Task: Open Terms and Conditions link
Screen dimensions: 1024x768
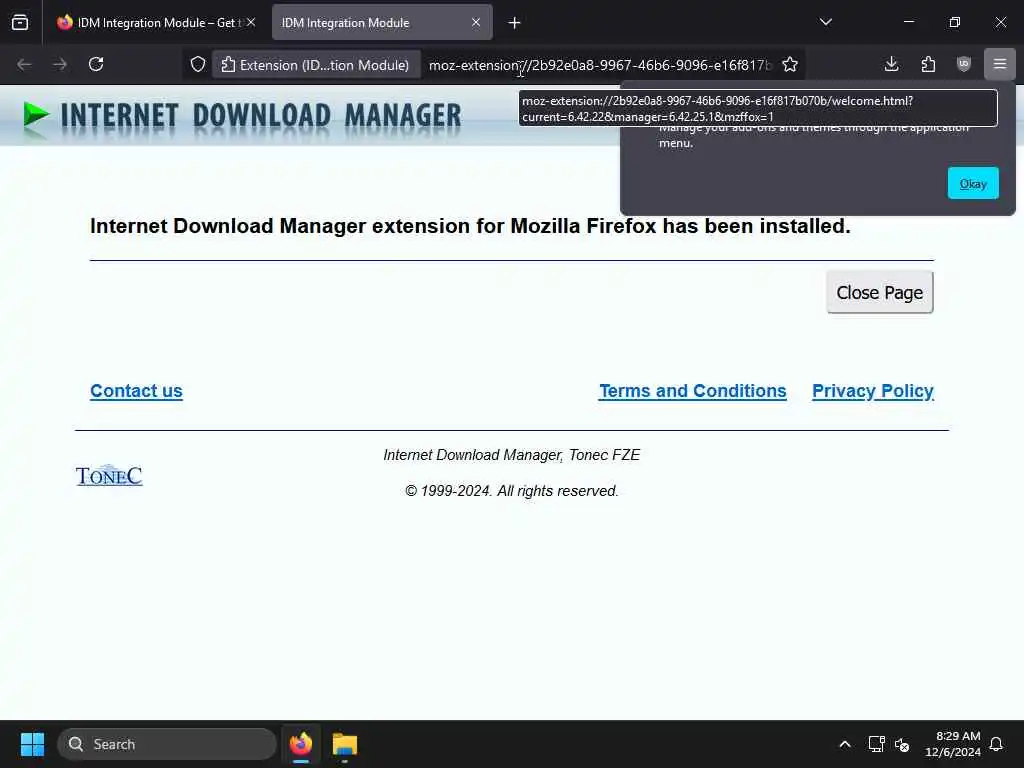Action: click(x=693, y=391)
